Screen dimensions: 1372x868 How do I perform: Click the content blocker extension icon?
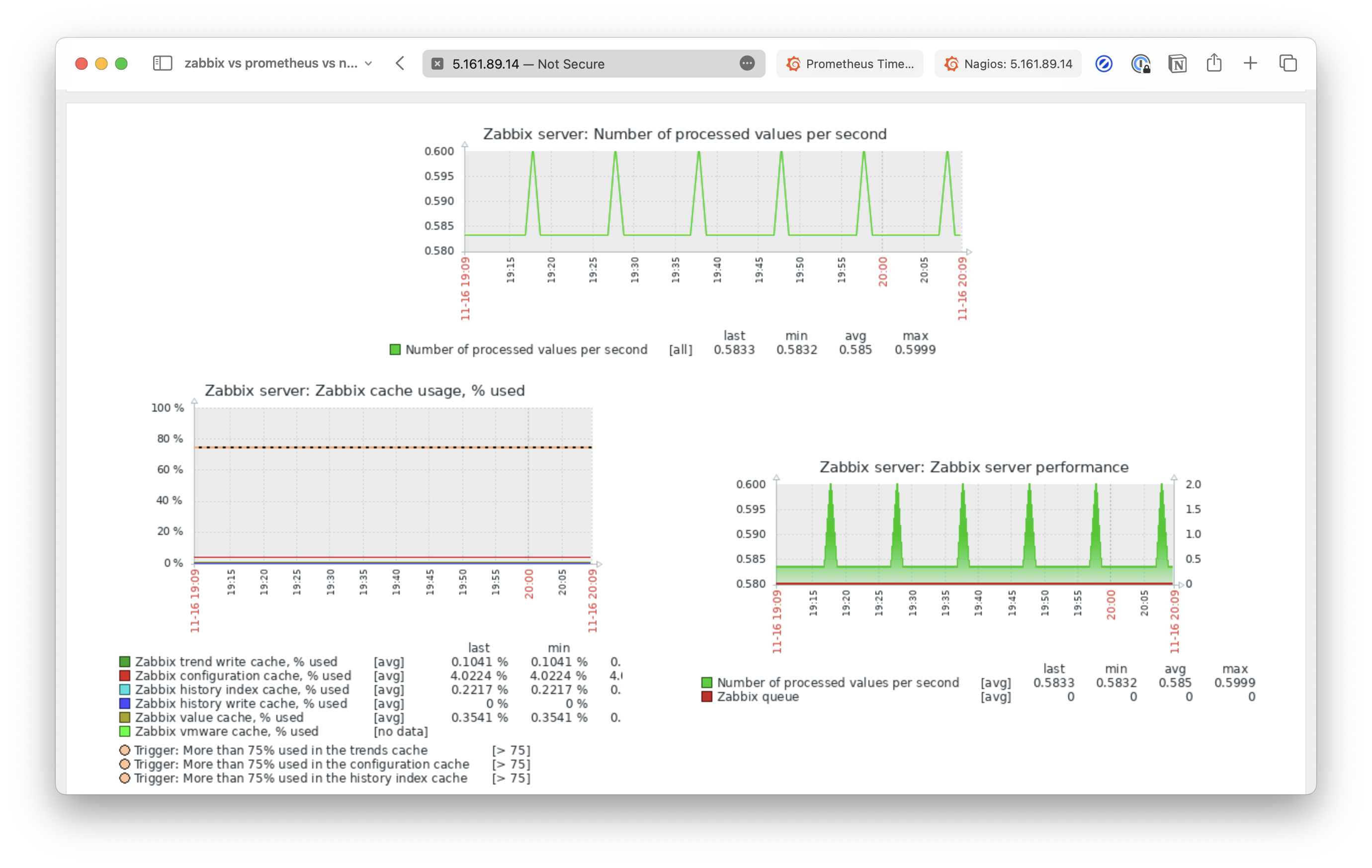1104,63
